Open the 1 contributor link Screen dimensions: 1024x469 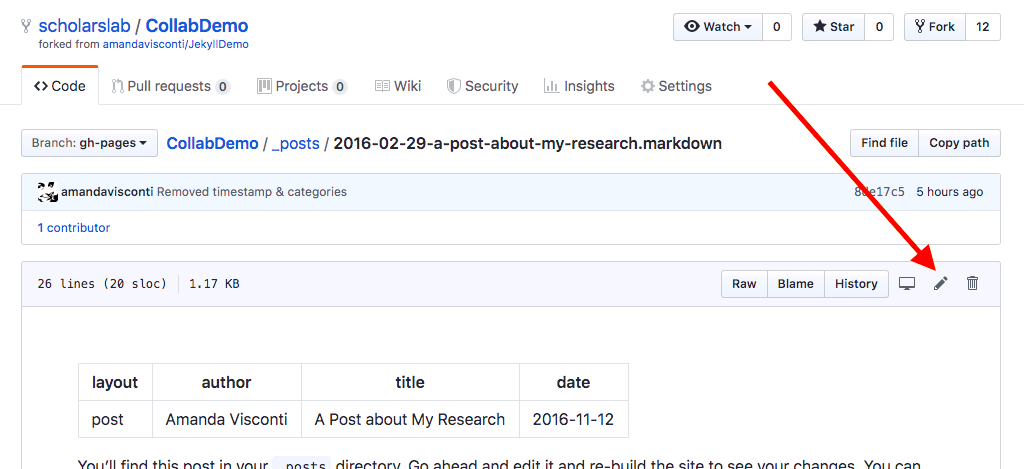click(74, 228)
